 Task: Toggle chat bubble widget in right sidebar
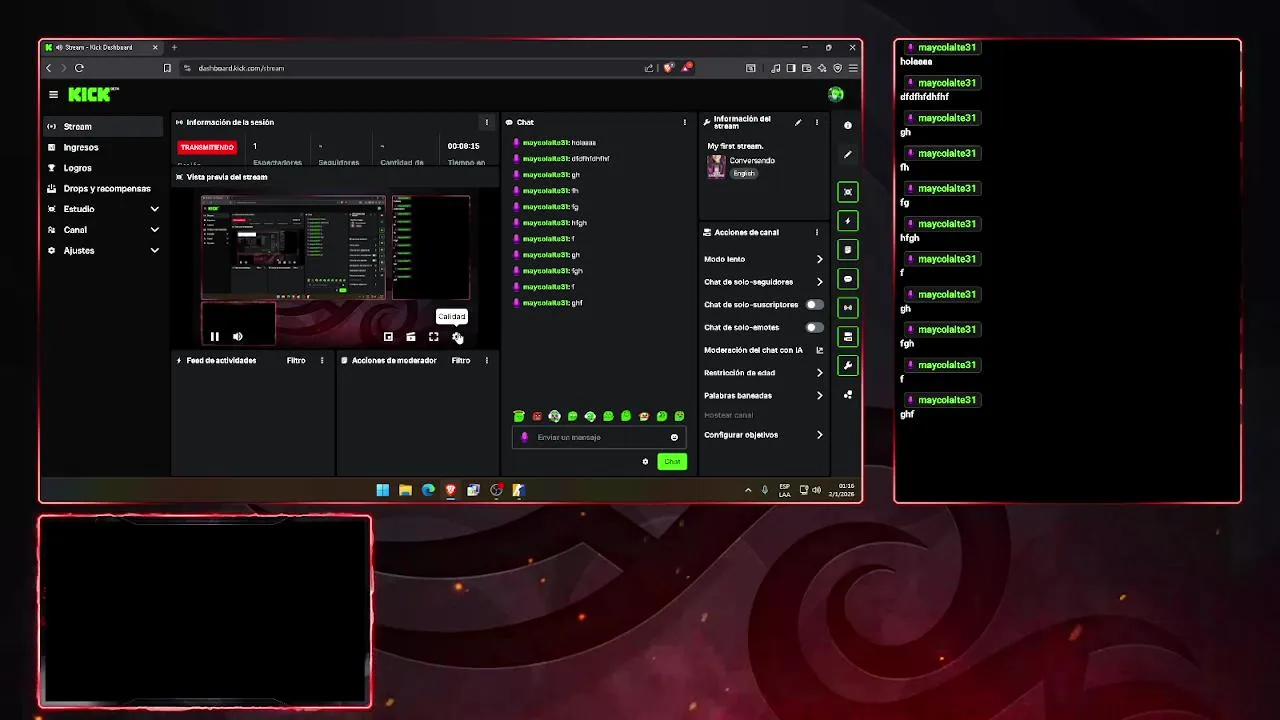(848, 279)
